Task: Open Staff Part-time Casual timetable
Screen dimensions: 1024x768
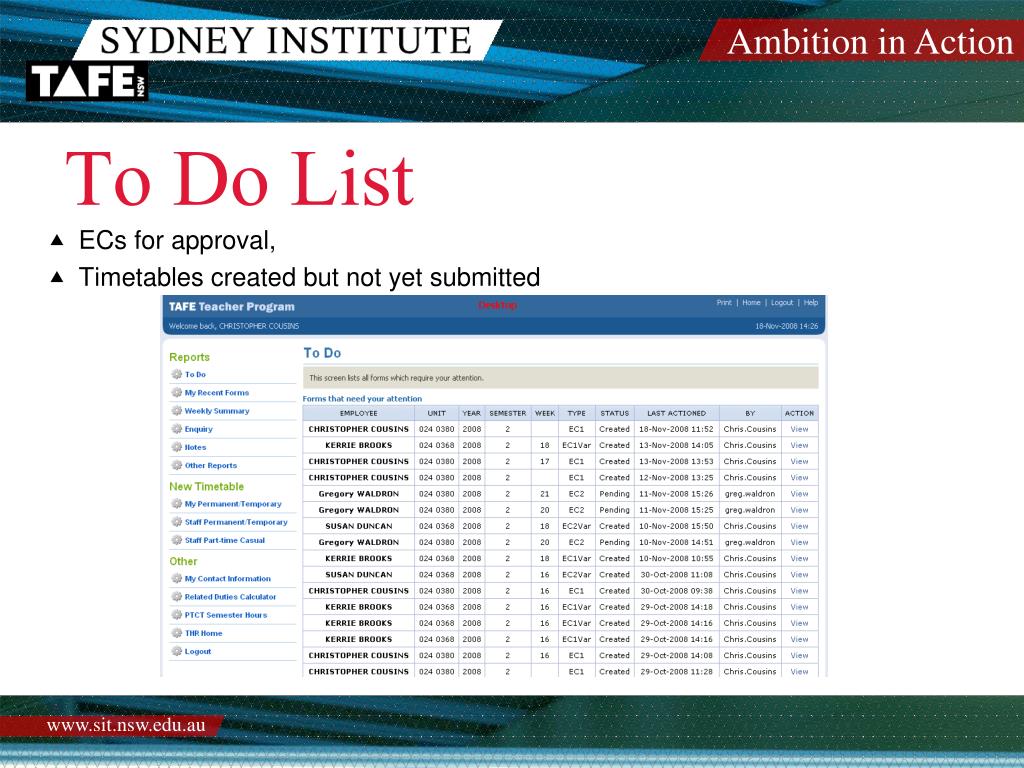Action: pos(225,541)
